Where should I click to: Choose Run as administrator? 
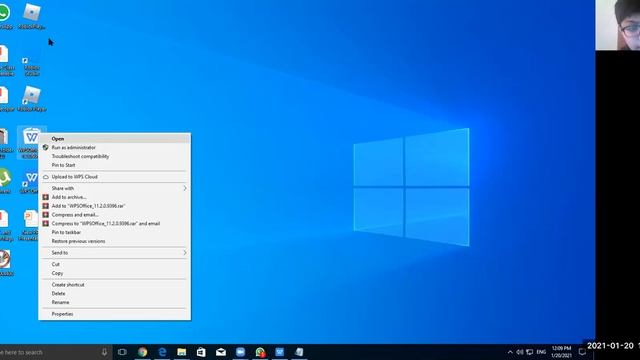click(x=114, y=147)
